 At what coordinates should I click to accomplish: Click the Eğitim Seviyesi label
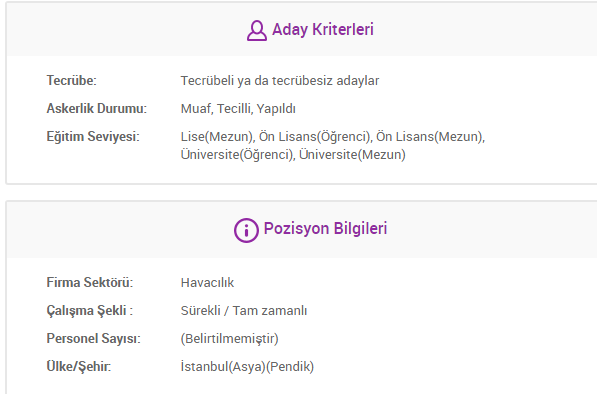point(93,137)
